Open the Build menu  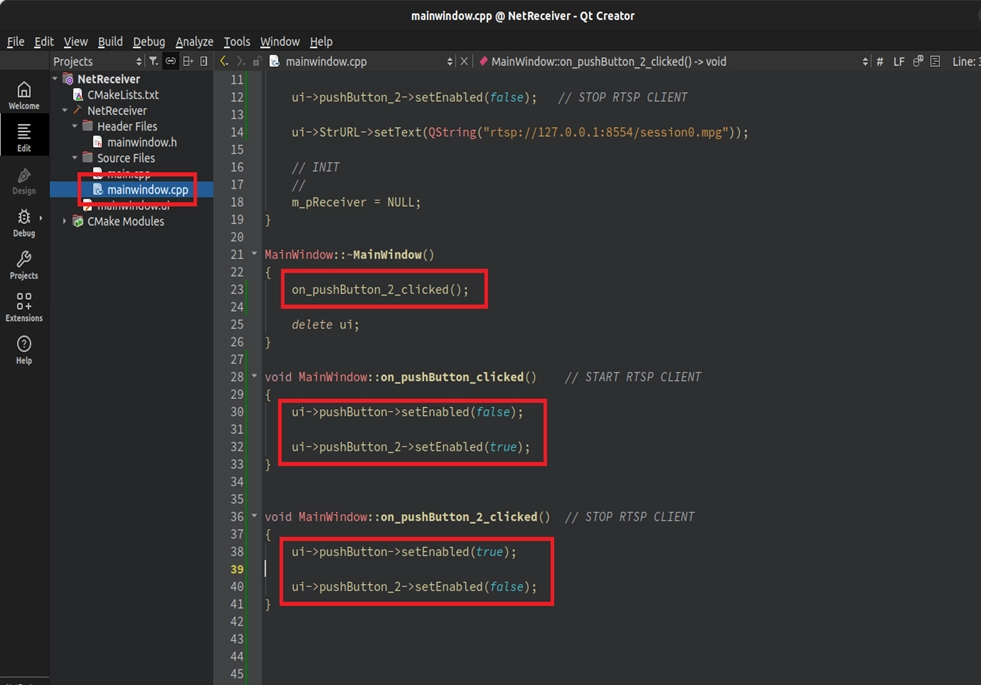point(110,41)
